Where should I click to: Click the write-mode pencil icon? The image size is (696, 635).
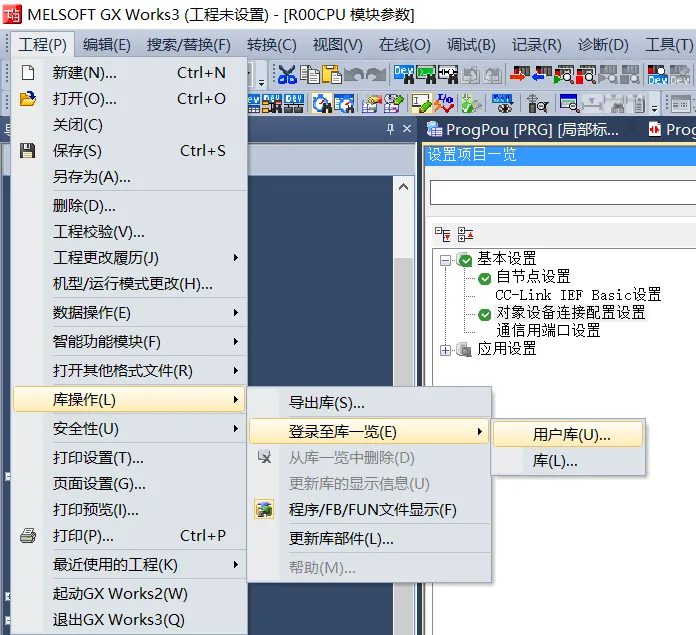coord(421,103)
